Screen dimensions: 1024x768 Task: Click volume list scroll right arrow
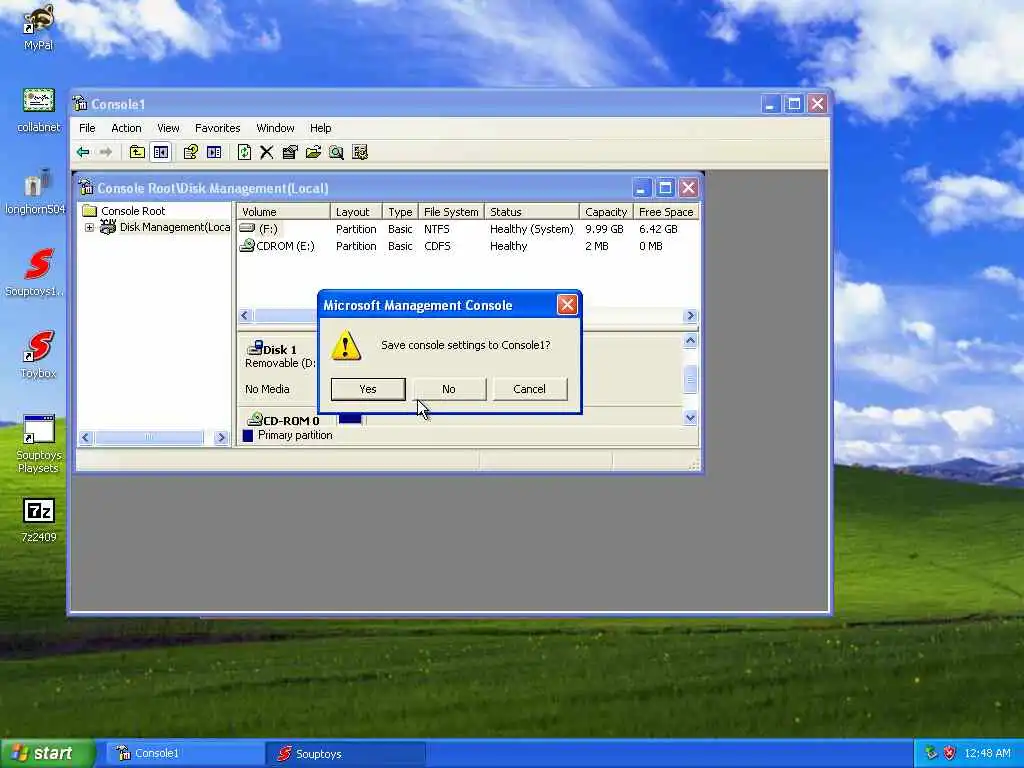pyautogui.click(x=690, y=315)
